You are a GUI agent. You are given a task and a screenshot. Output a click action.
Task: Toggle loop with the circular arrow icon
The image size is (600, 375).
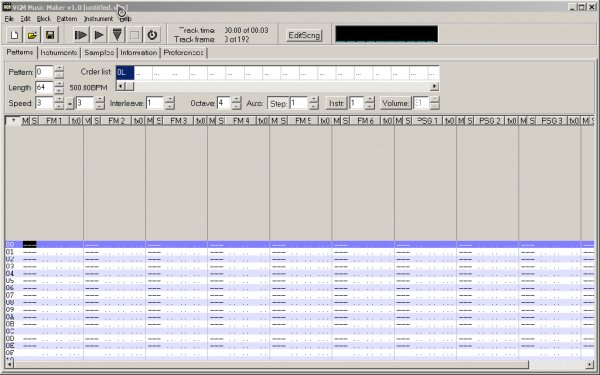tap(152, 35)
